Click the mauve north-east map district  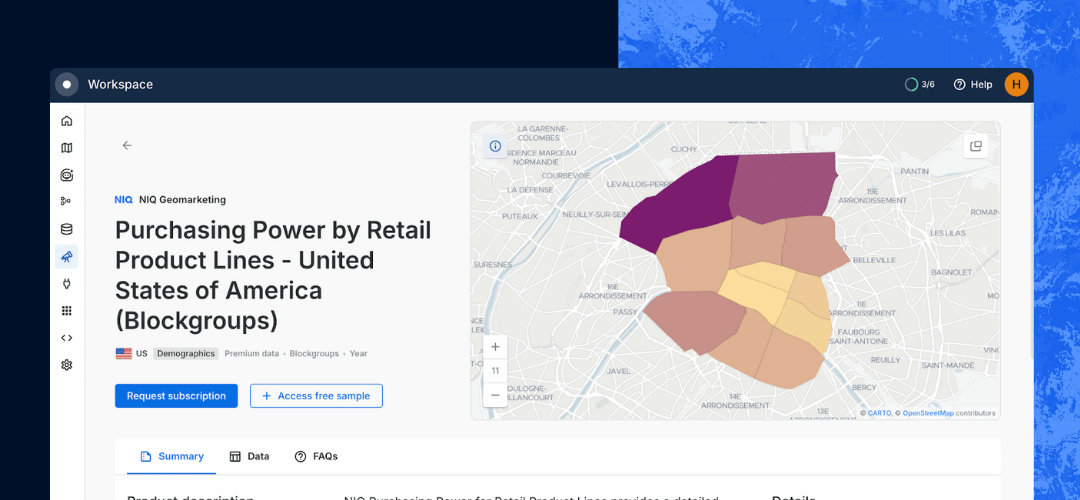(x=782, y=186)
